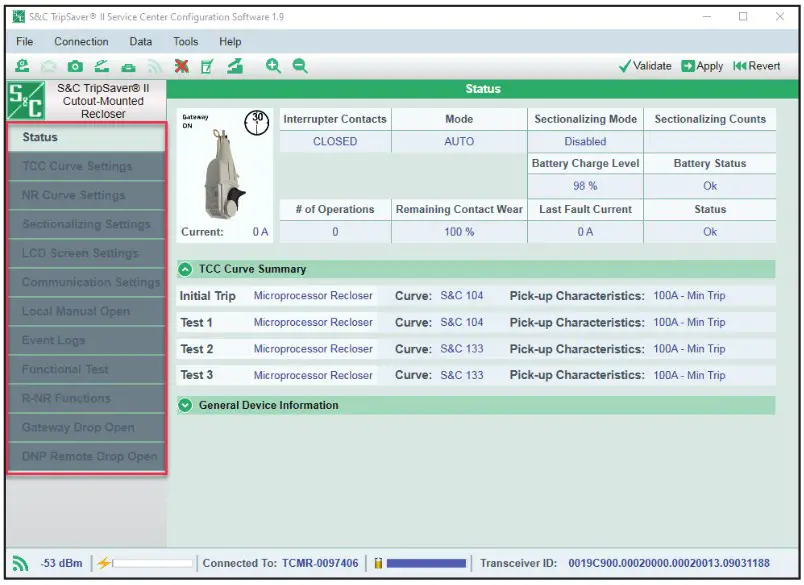Click the printer icon in toolbar
Image resolution: width=804 pixels, height=585 pixels.
pos(128,66)
